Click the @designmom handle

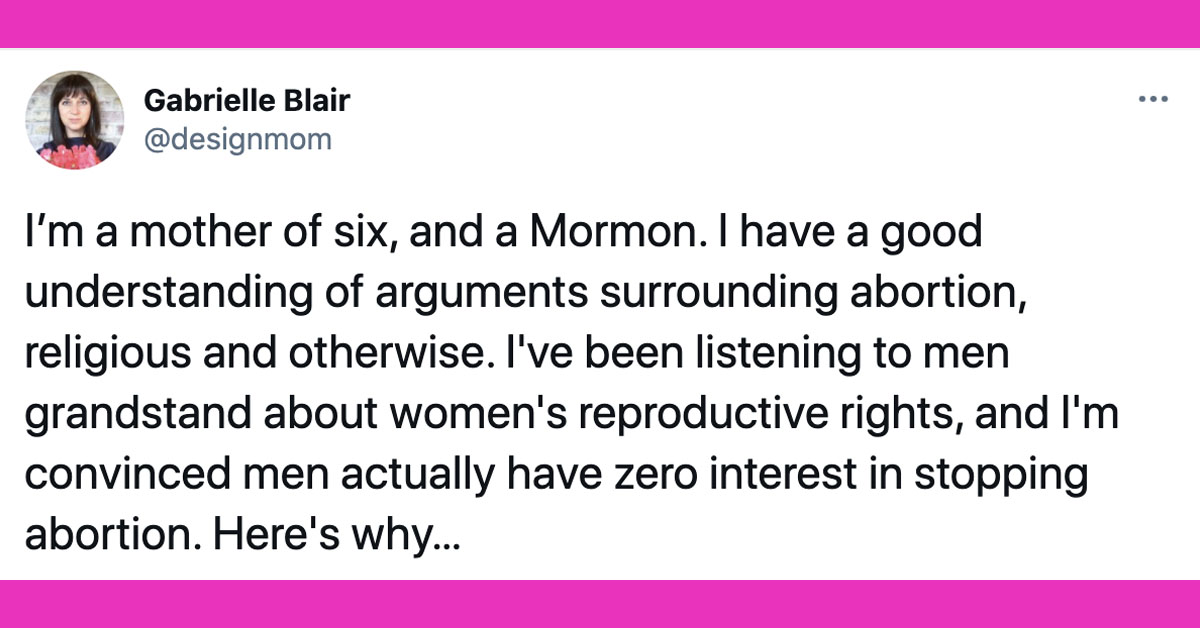click(237, 138)
